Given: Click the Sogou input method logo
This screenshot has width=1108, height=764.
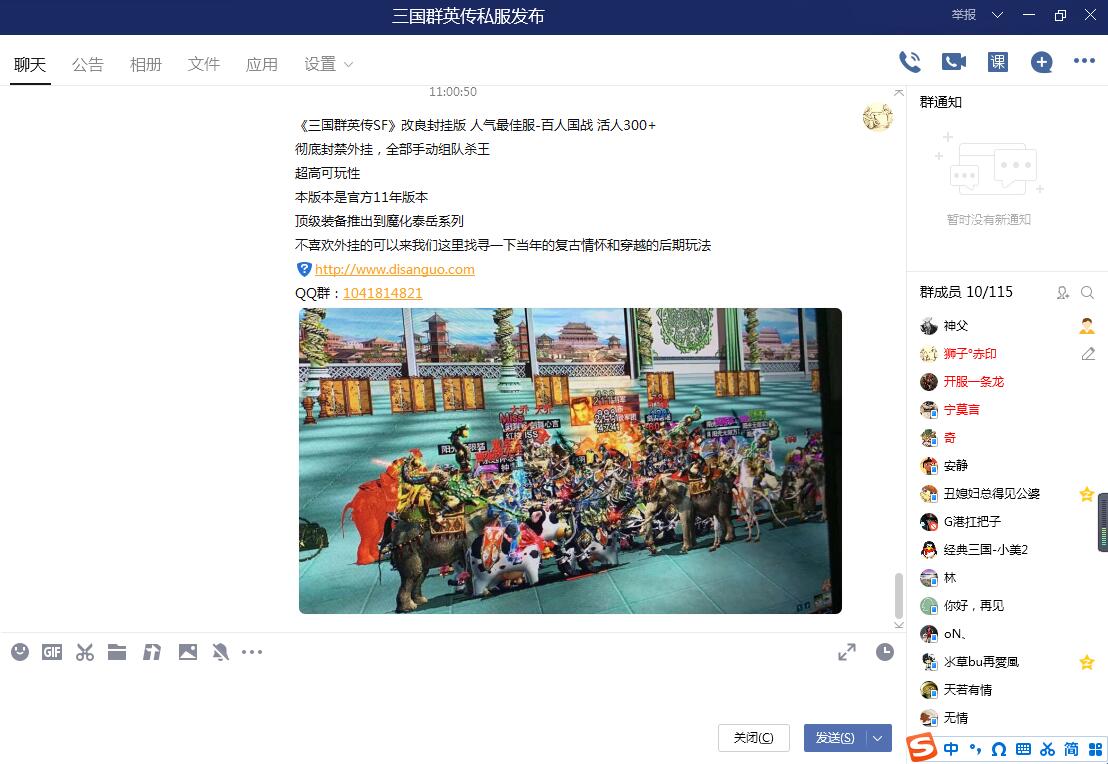Looking at the screenshot, I should (921, 748).
